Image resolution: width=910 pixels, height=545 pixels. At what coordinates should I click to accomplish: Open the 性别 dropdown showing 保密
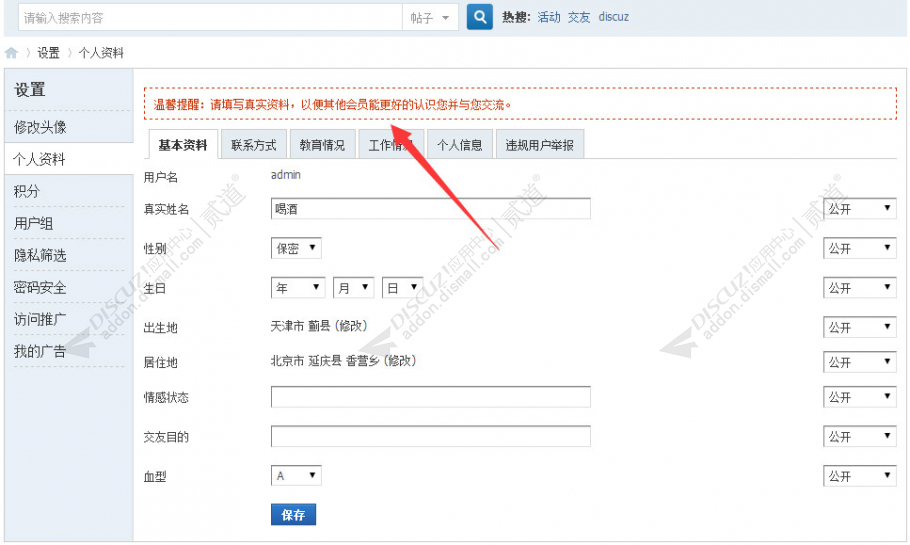(296, 248)
